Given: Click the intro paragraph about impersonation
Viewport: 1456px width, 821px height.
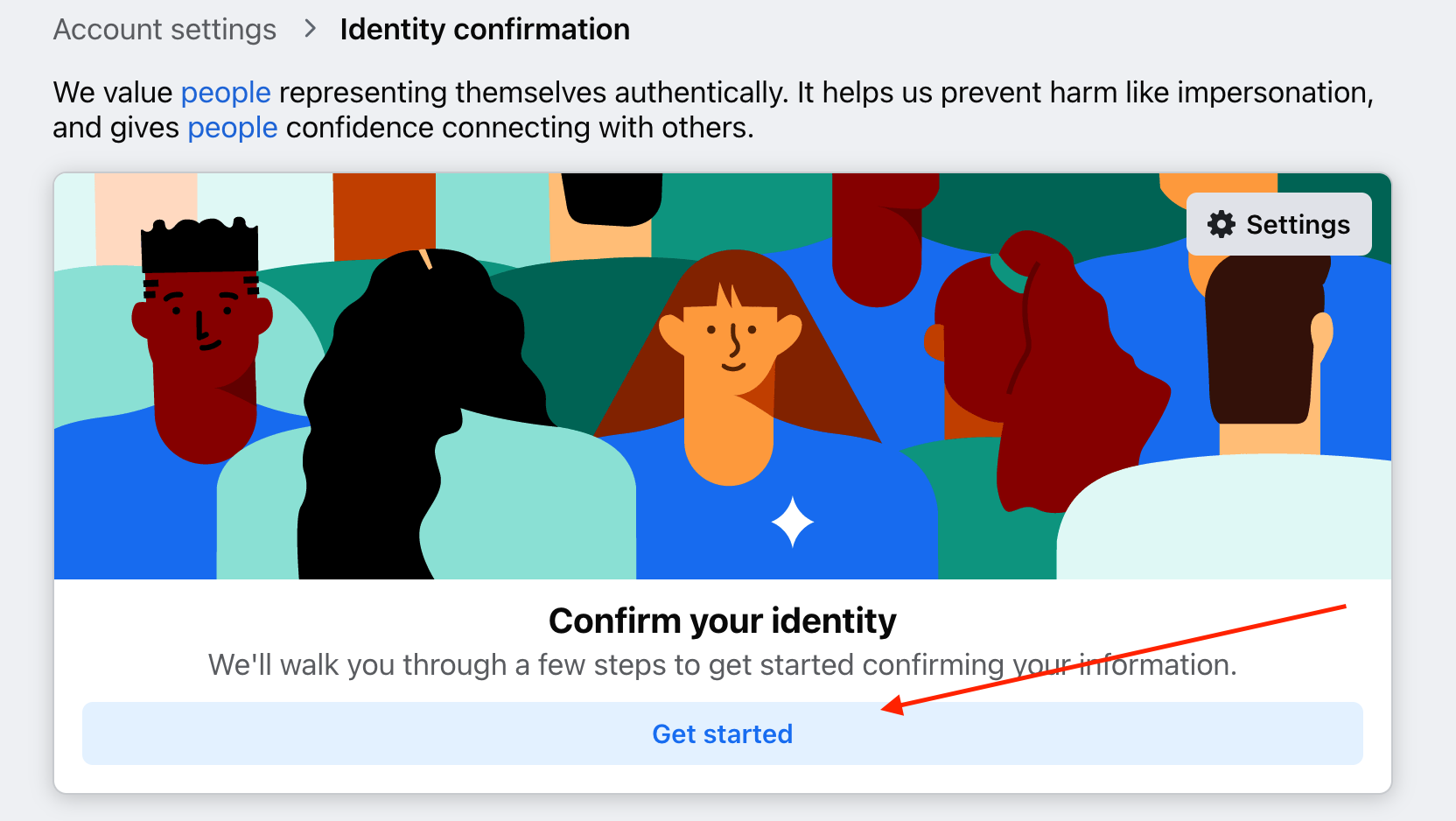Looking at the screenshot, I should pyautogui.click(x=713, y=110).
